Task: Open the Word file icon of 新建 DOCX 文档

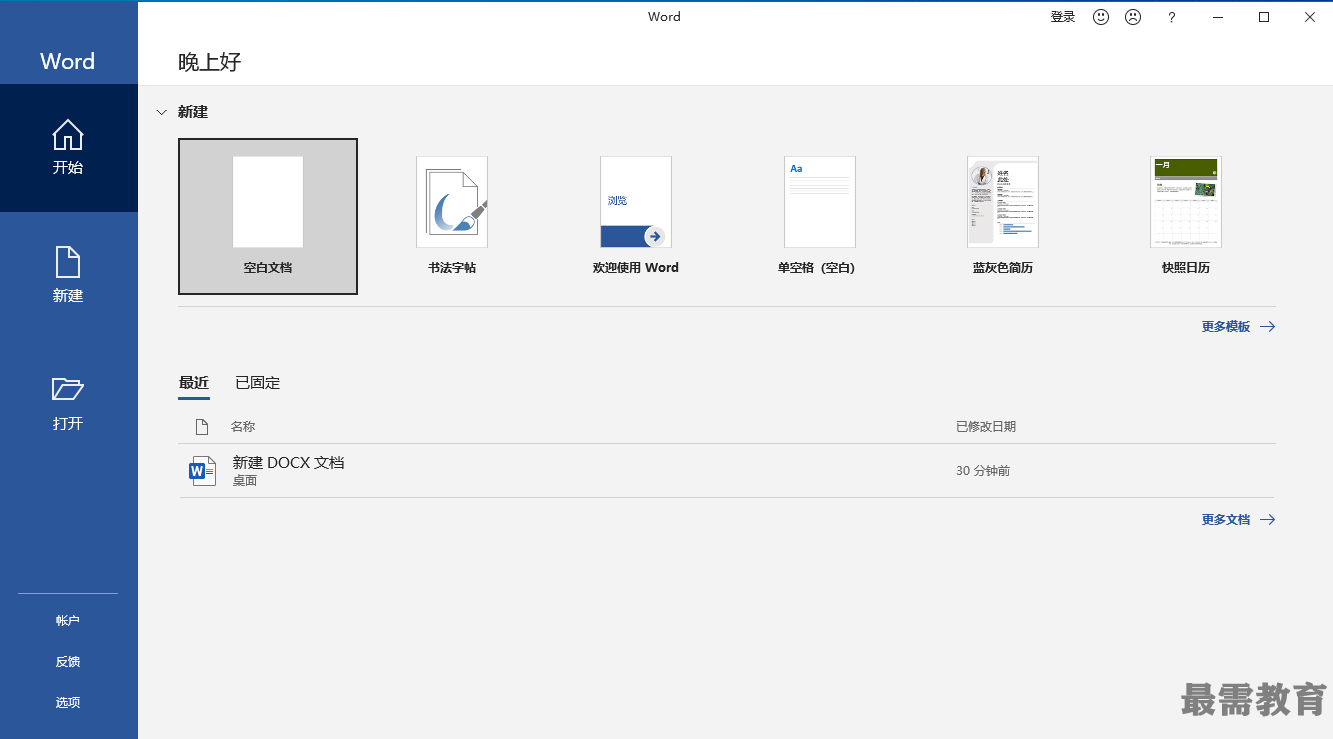Action: tap(203, 470)
